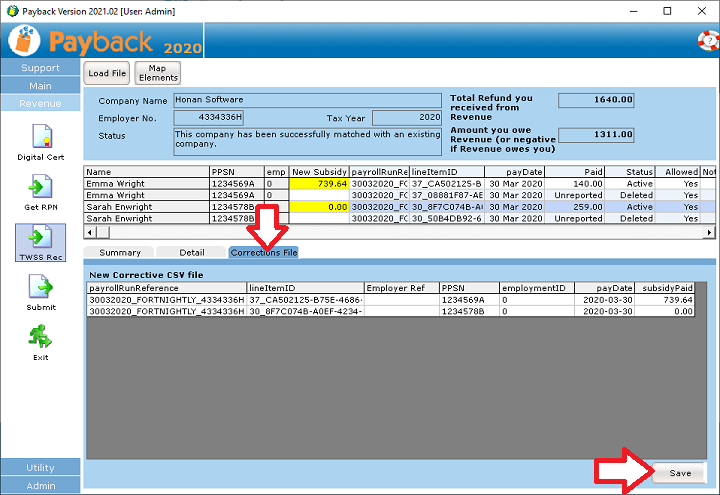The image size is (720, 495).
Task: Click the Company Name field
Action: pos(306,100)
